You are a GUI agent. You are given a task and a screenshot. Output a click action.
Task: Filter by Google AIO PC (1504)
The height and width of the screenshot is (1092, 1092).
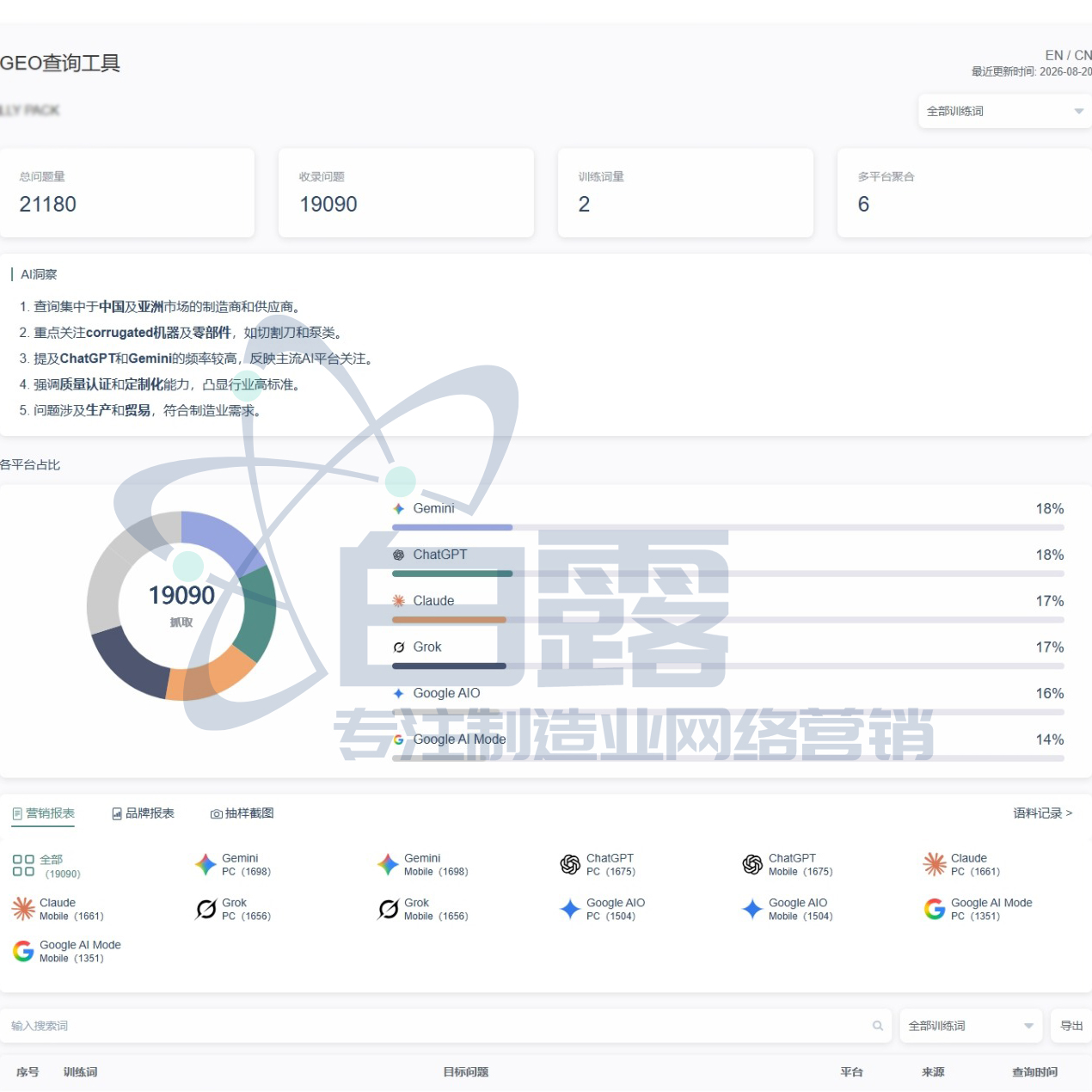click(602, 909)
